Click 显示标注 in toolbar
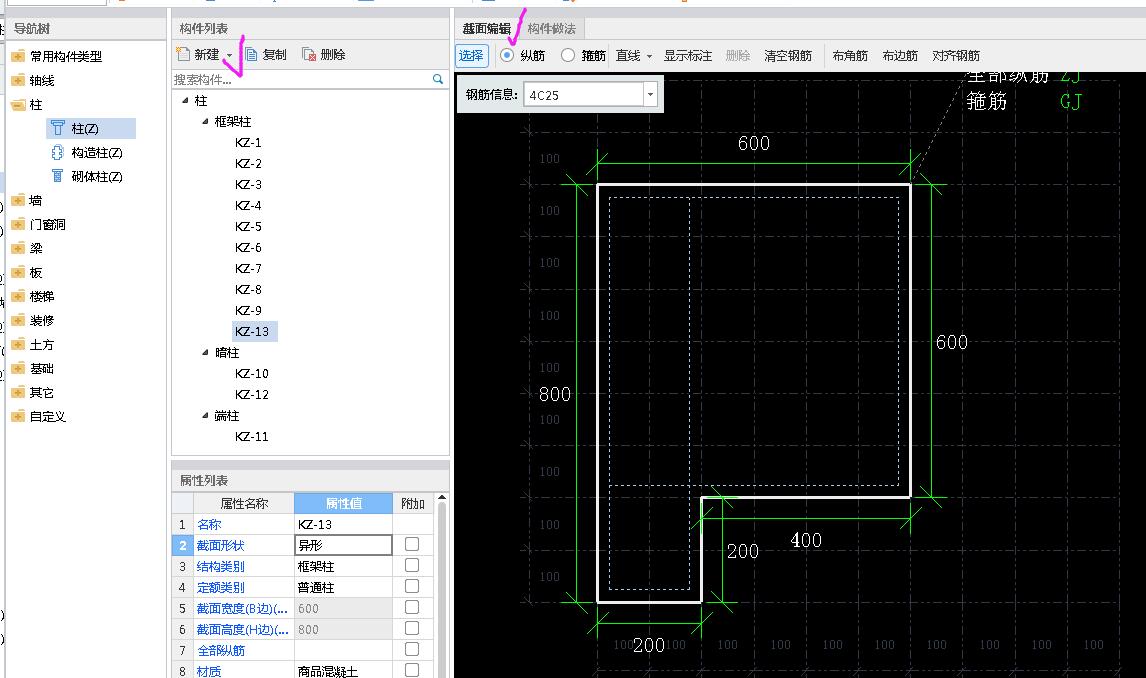1146x678 pixels. pyautogui.click(x=688, y=56)
